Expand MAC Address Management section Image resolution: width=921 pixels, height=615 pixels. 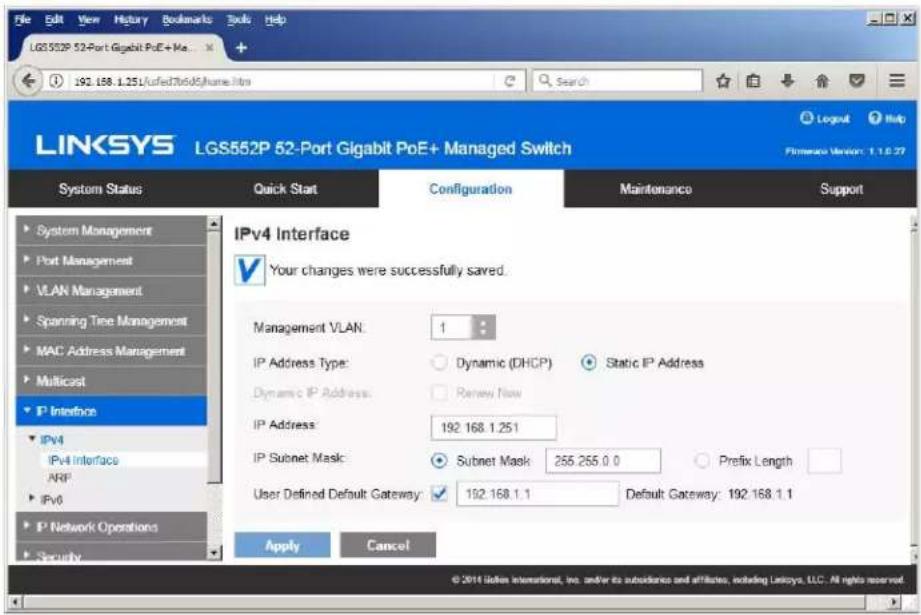[111, 351]
